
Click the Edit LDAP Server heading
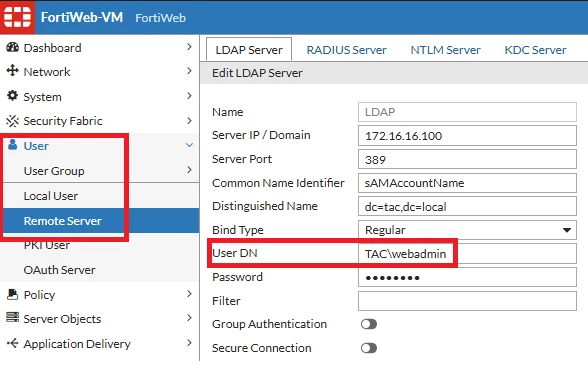257,73
